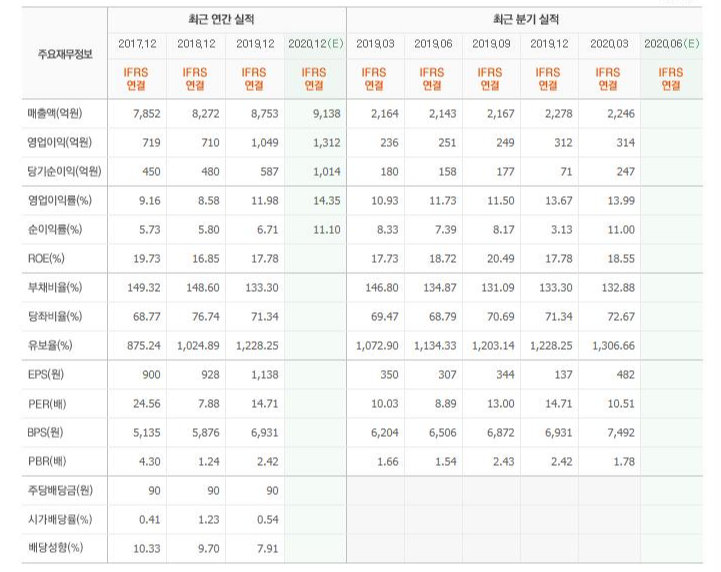Image resolution: width=721 pixels, height=572 pixels.
Task: Click the 매출액(억원) row label
Action: click(x=55, y=113)
